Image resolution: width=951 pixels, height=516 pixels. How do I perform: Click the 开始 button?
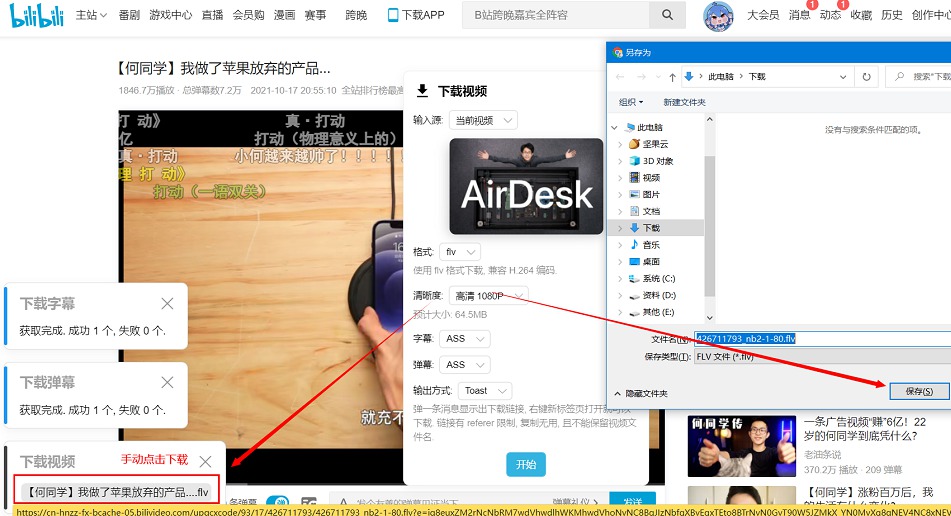(x=526, y=464)
